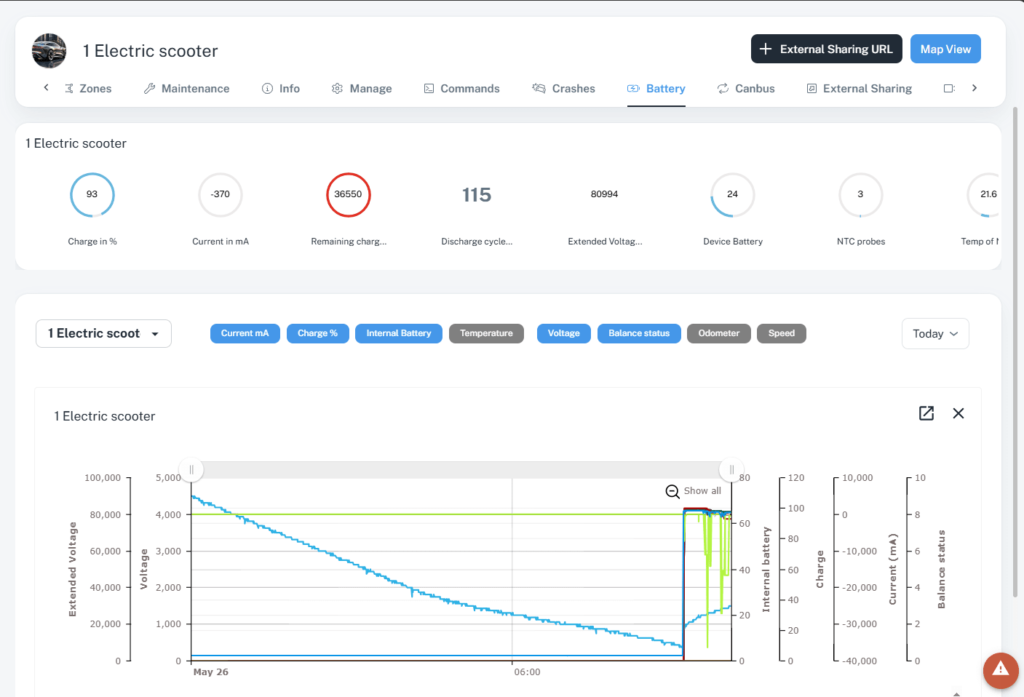The height and width of the screenshot is (697, 1024).
Task: Enable the Odometer series chip
Action: [x=718, y=333]
